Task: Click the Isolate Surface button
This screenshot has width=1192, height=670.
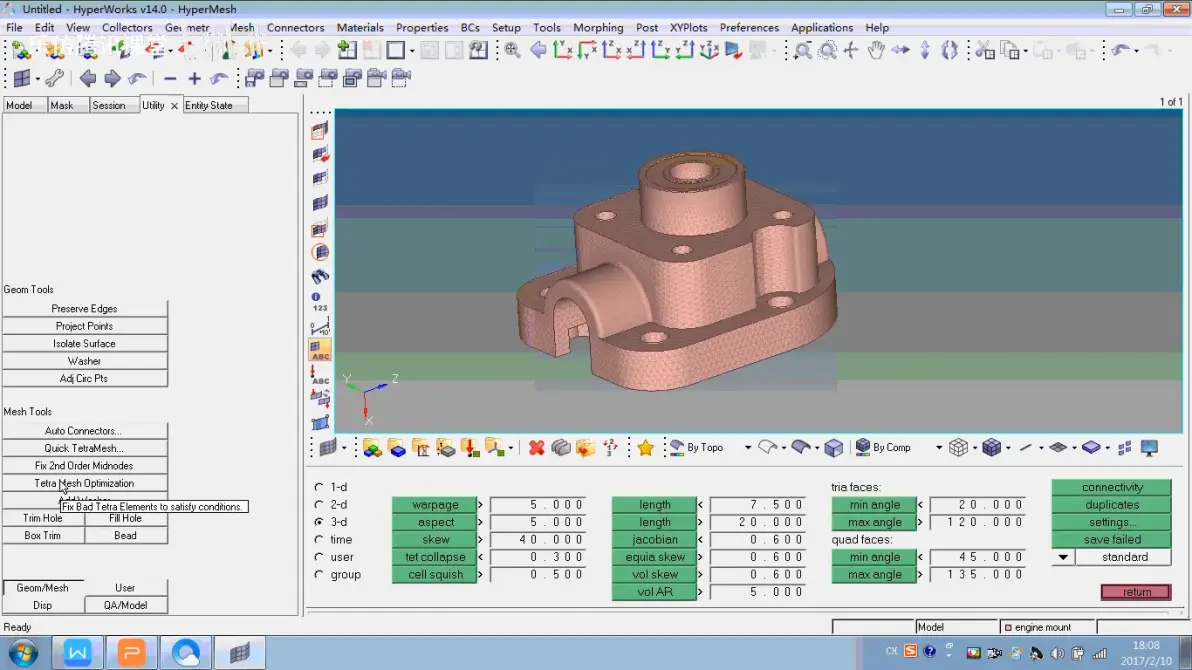Action: pos(84,343)
